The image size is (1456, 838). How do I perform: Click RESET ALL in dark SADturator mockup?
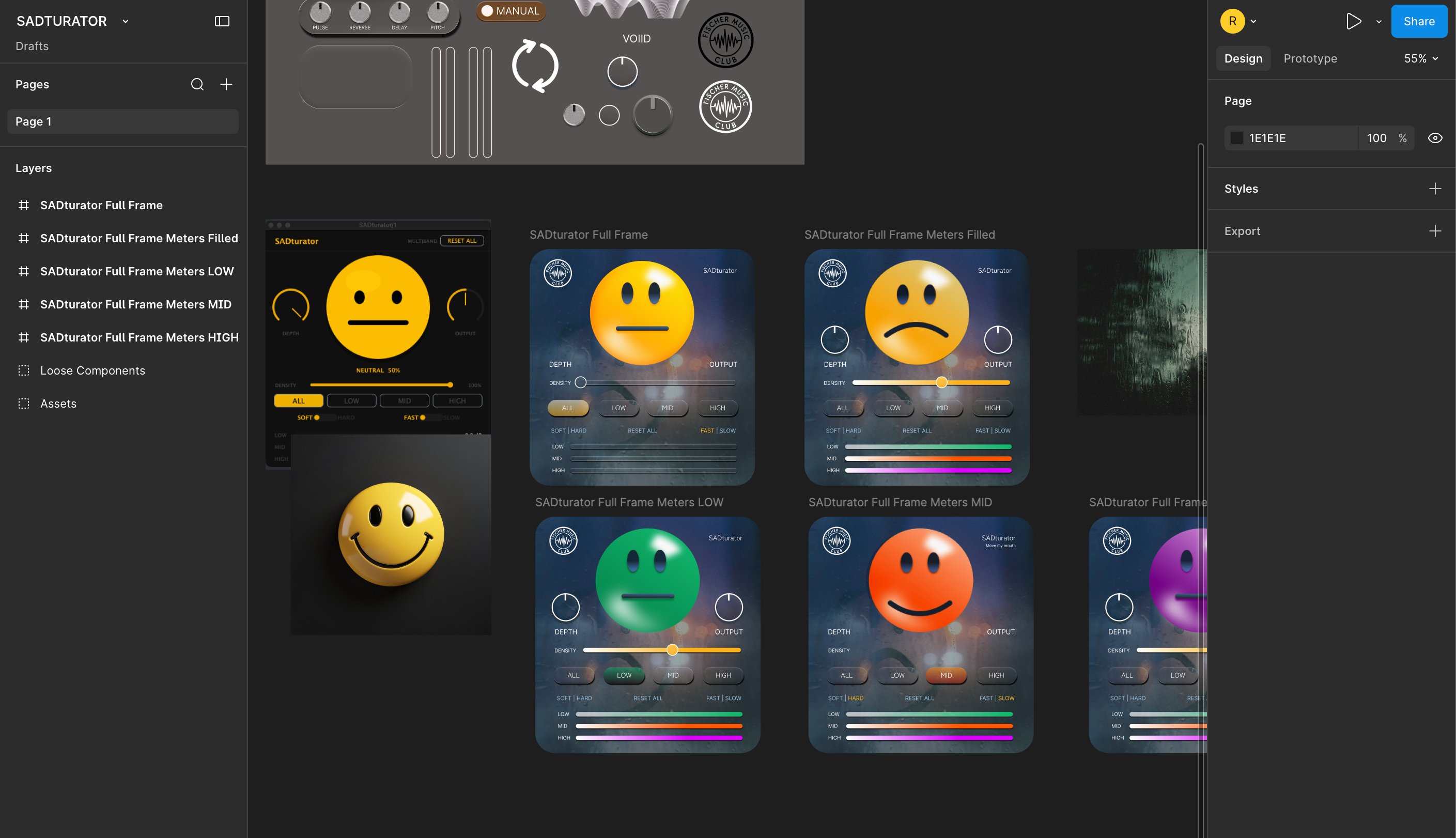(461, 241)
